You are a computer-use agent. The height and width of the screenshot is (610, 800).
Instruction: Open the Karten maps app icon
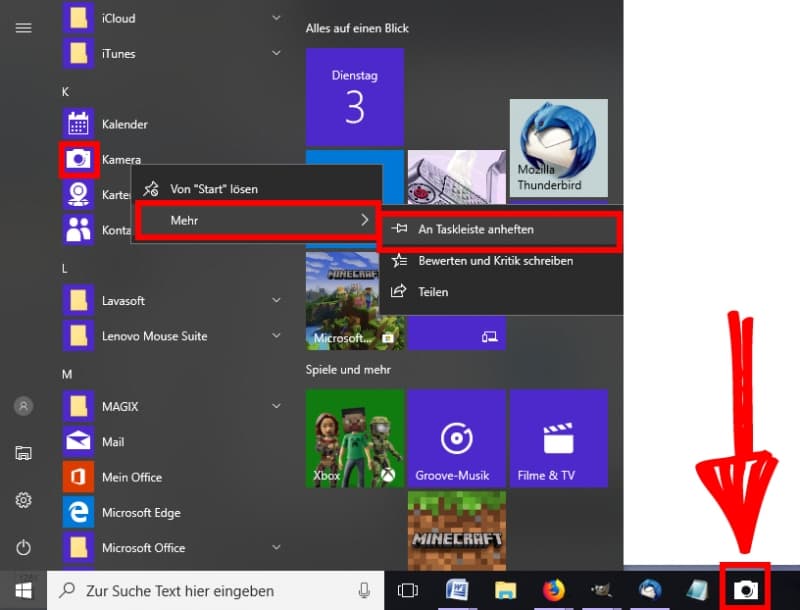pos(78,194)
